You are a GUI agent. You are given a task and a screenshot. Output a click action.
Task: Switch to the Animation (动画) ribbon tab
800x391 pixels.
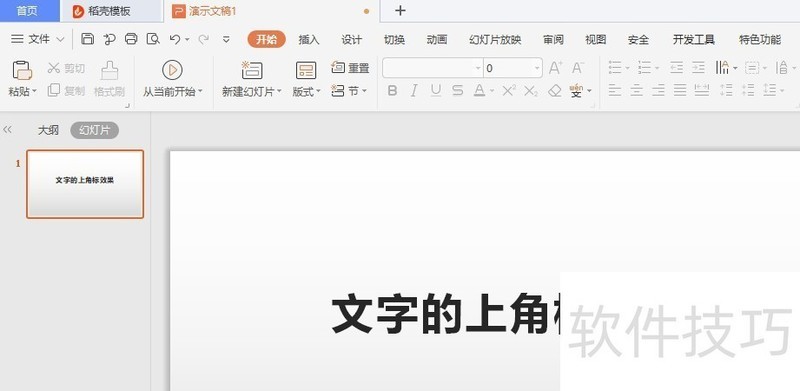(x=437, y=40)
